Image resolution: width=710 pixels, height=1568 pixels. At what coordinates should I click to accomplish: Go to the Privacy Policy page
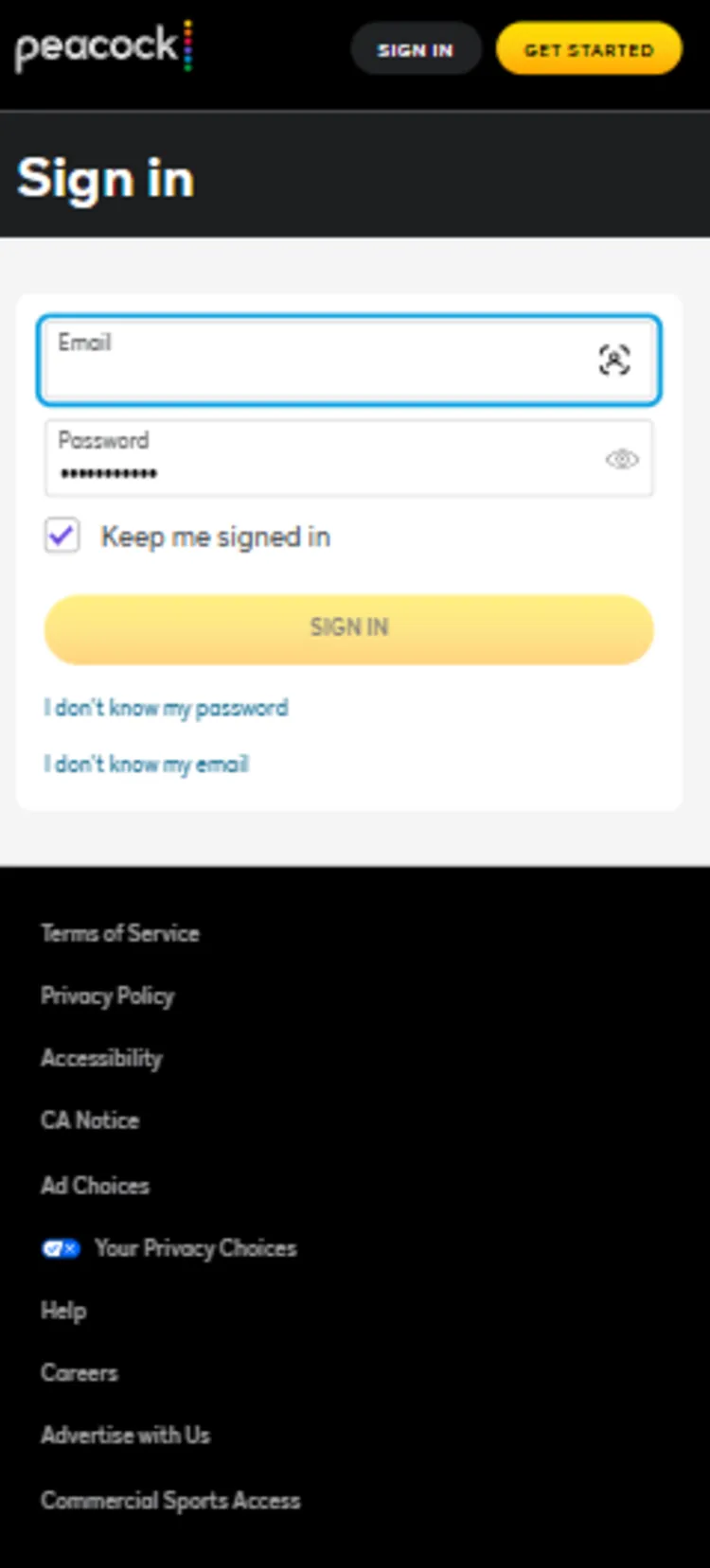(108, 995)
